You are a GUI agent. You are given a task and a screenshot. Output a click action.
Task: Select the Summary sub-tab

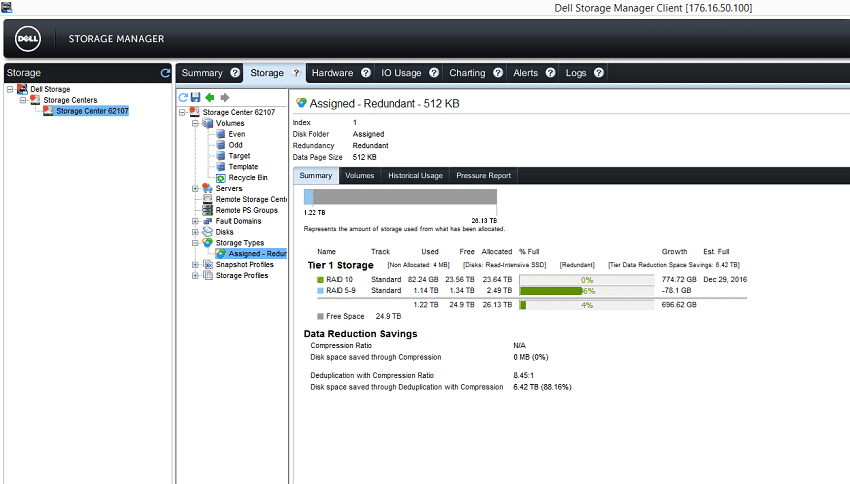pyautogui.click(x=316, y=176)
